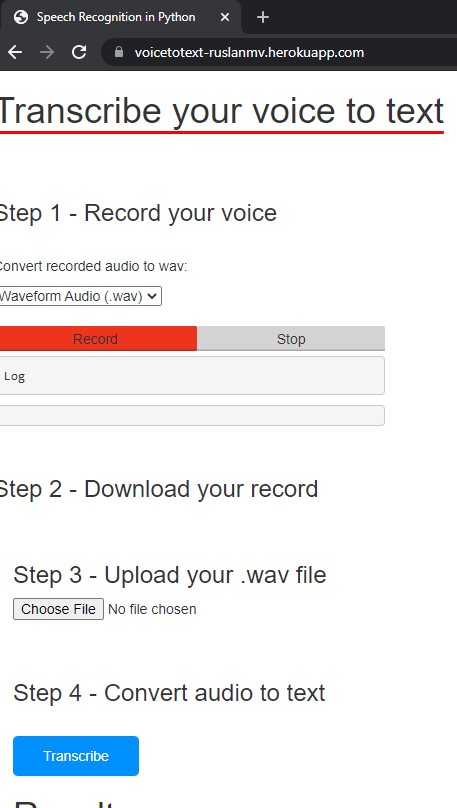Click the No file chosen text
The width and height of the screenshot is (457, 808).
152,609
